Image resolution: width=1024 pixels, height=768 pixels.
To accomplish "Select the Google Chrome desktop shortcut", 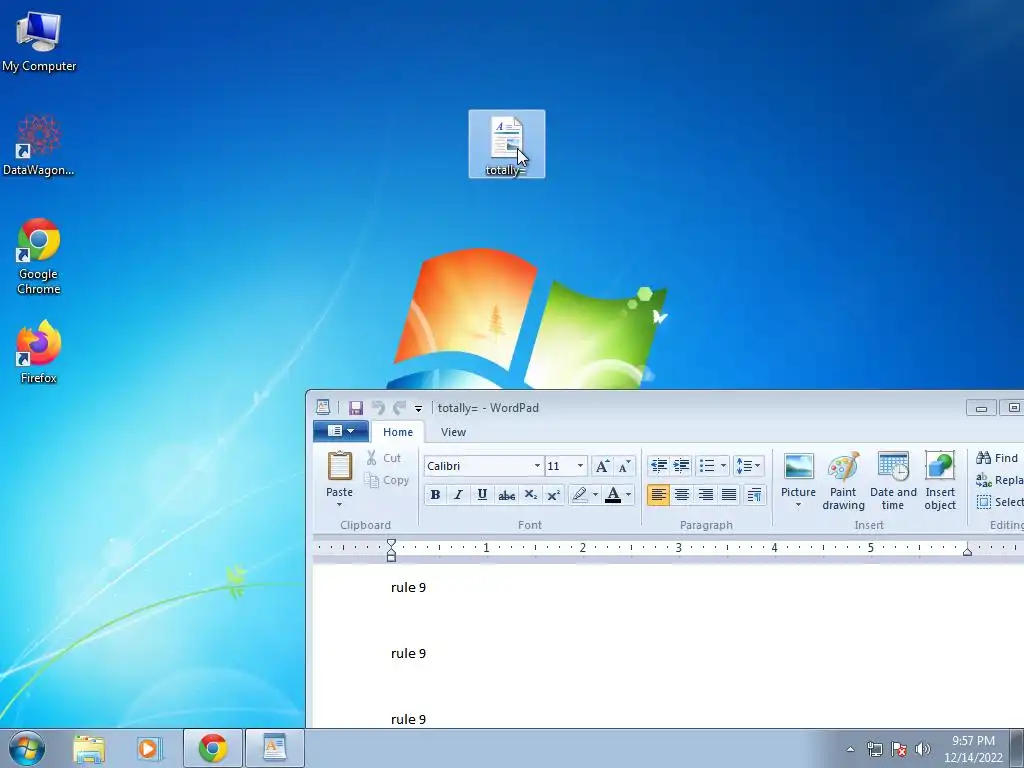I will click(x=39, y=256).
